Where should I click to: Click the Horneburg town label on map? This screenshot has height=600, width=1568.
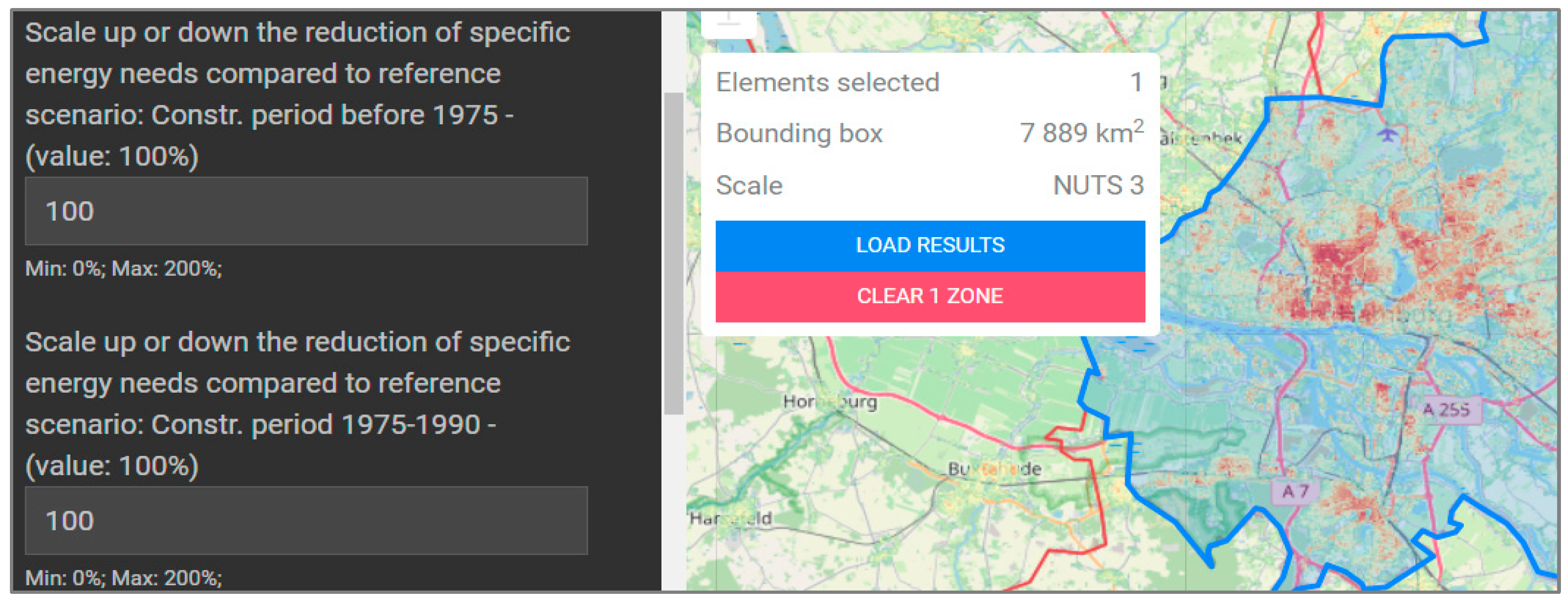click(x=830, y=402)
